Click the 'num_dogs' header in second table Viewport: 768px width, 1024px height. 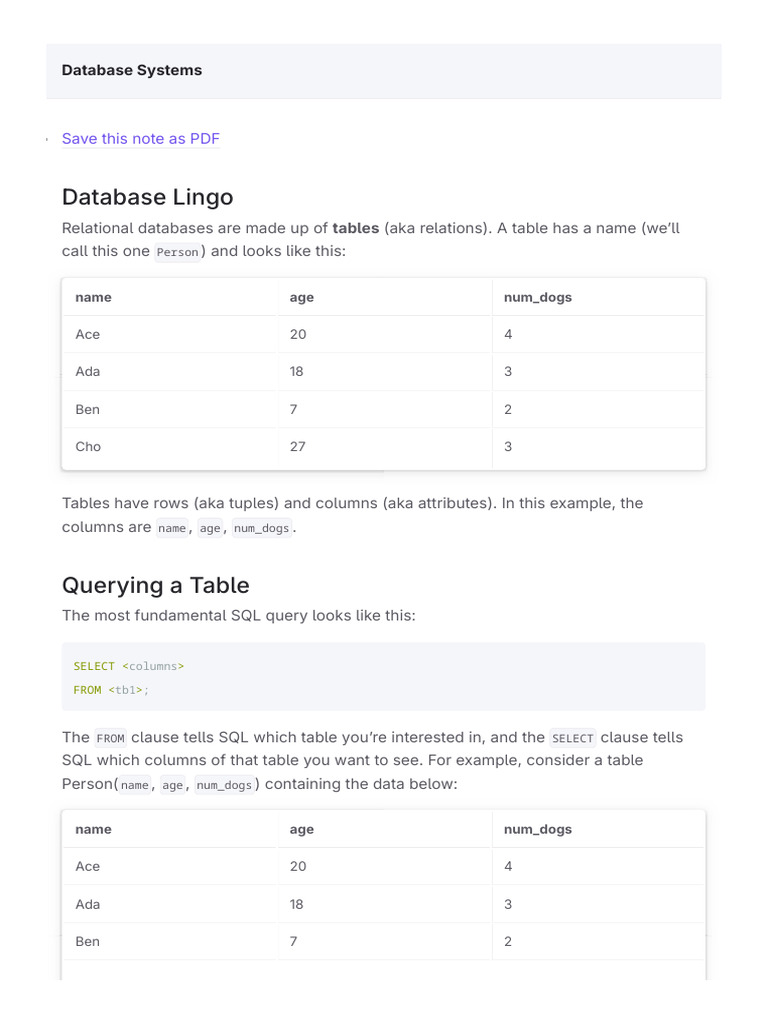click(537, 829)
